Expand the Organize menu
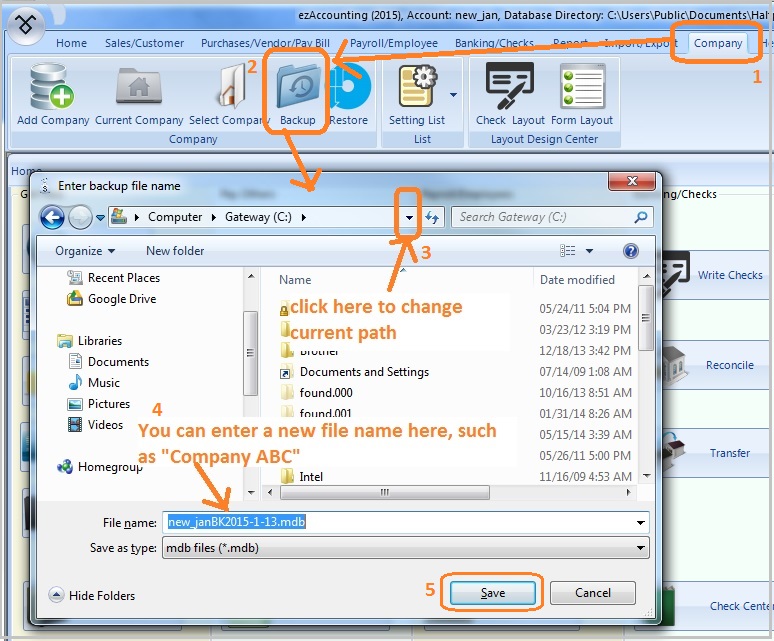Screen dimensions: 774x641 coord(85,251)
